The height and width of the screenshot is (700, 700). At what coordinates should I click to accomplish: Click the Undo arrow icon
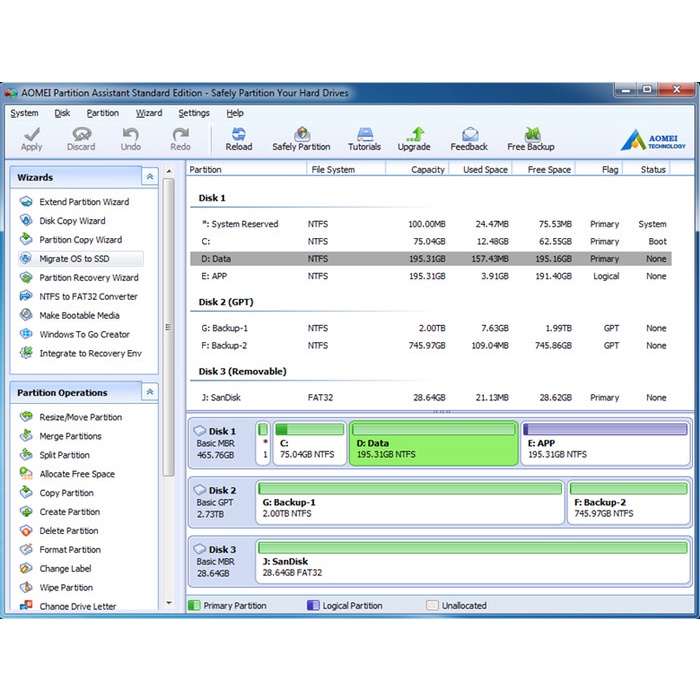[130, 134]
